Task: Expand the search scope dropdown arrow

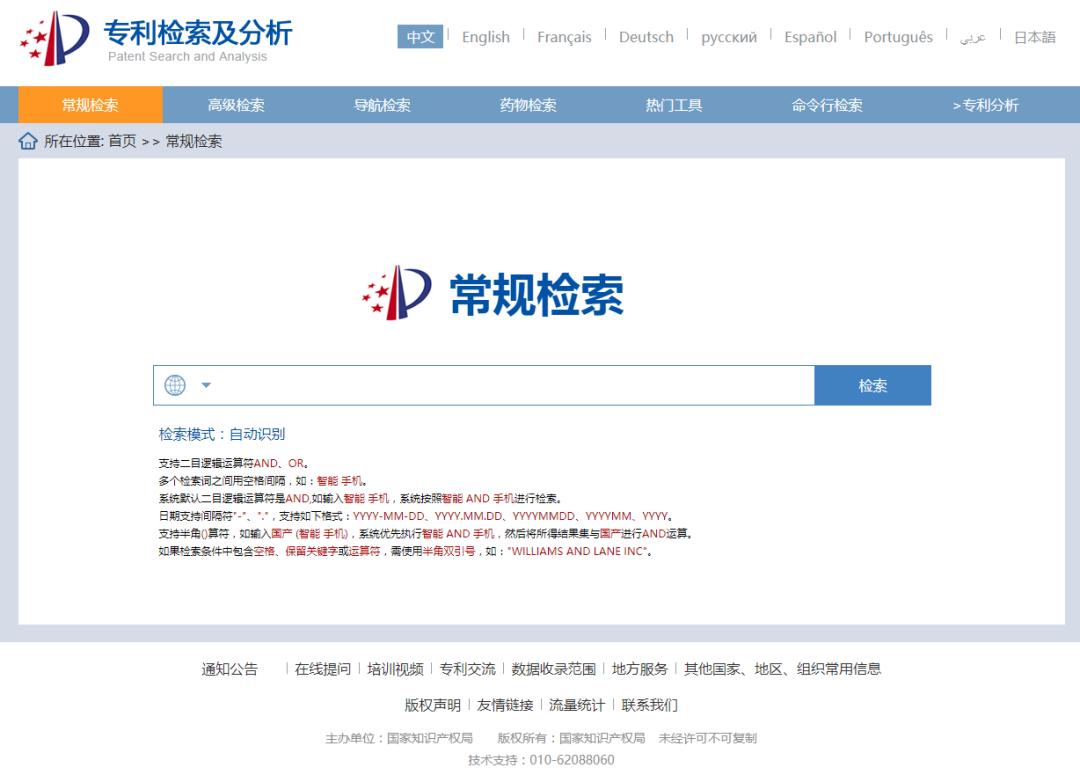Action: point(207,385)
